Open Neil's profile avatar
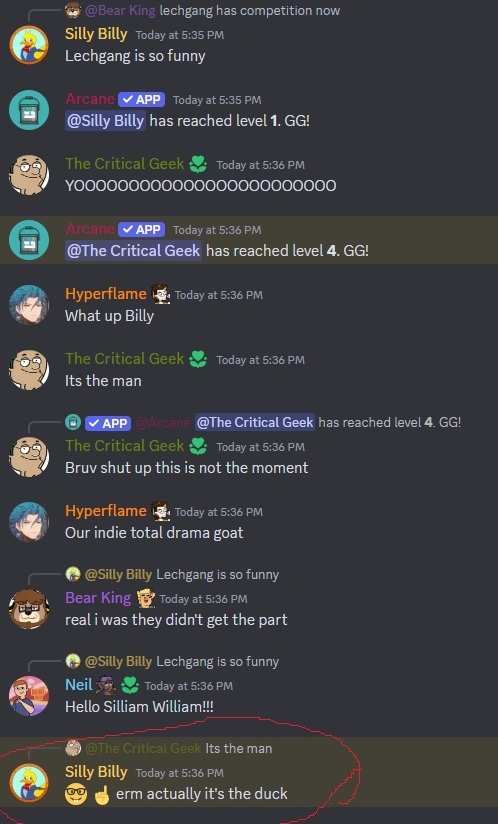Viewport: 498px width, 824px height. pos(29,696)
